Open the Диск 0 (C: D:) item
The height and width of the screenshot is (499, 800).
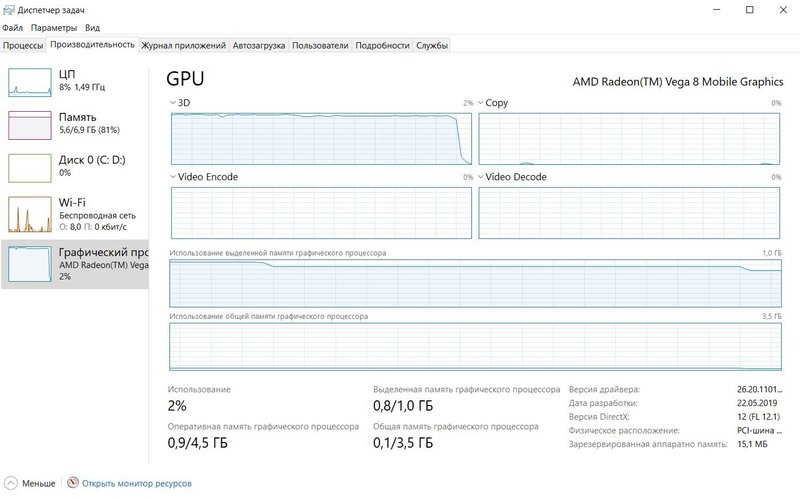click(x=75, y=168)
